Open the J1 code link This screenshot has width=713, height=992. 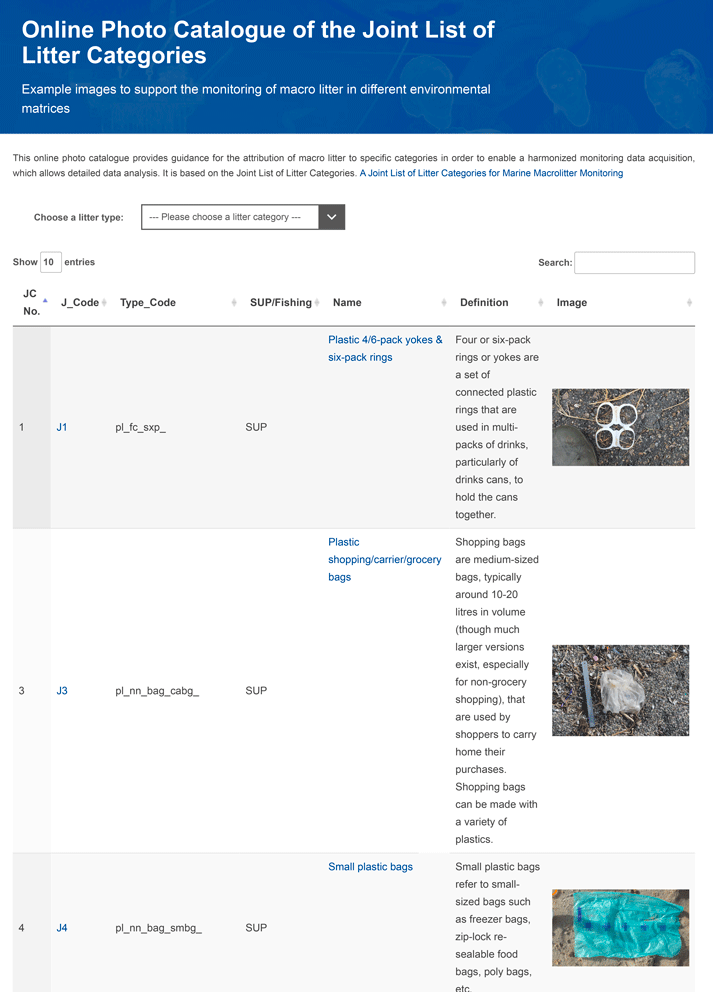[x=62, y=427]
